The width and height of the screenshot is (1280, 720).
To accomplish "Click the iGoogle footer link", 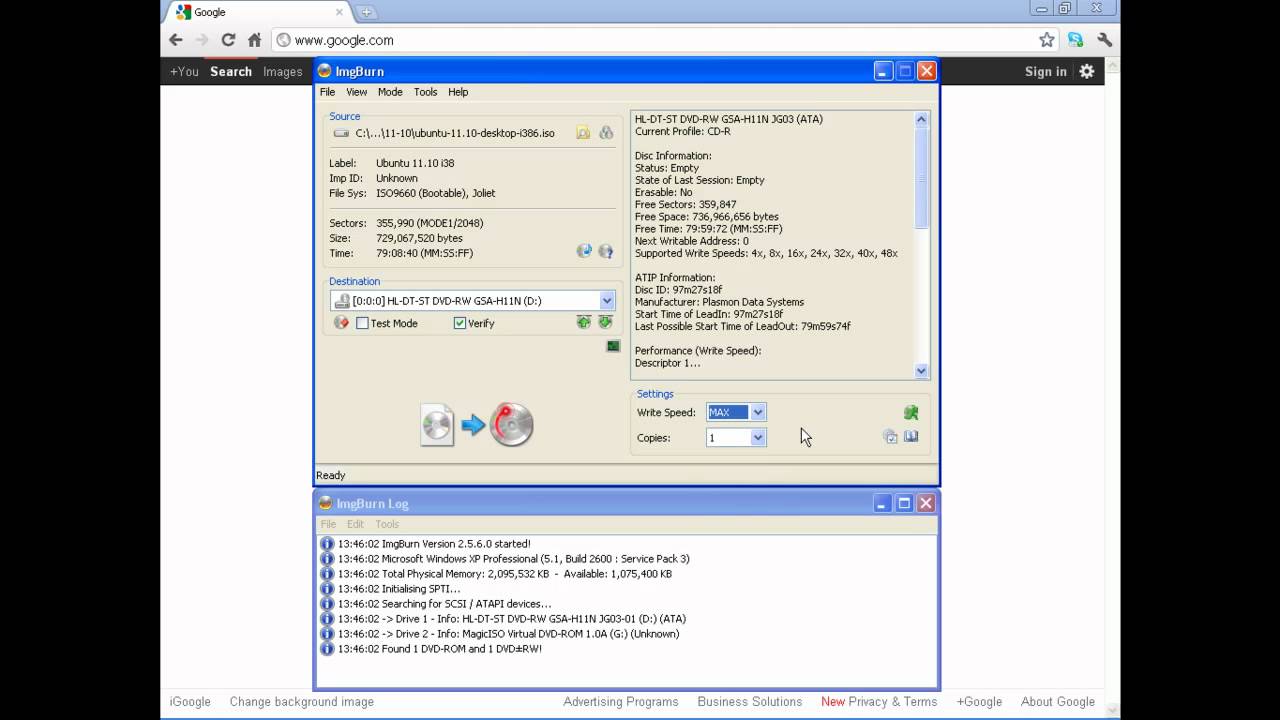I will [x=190, y=701].
